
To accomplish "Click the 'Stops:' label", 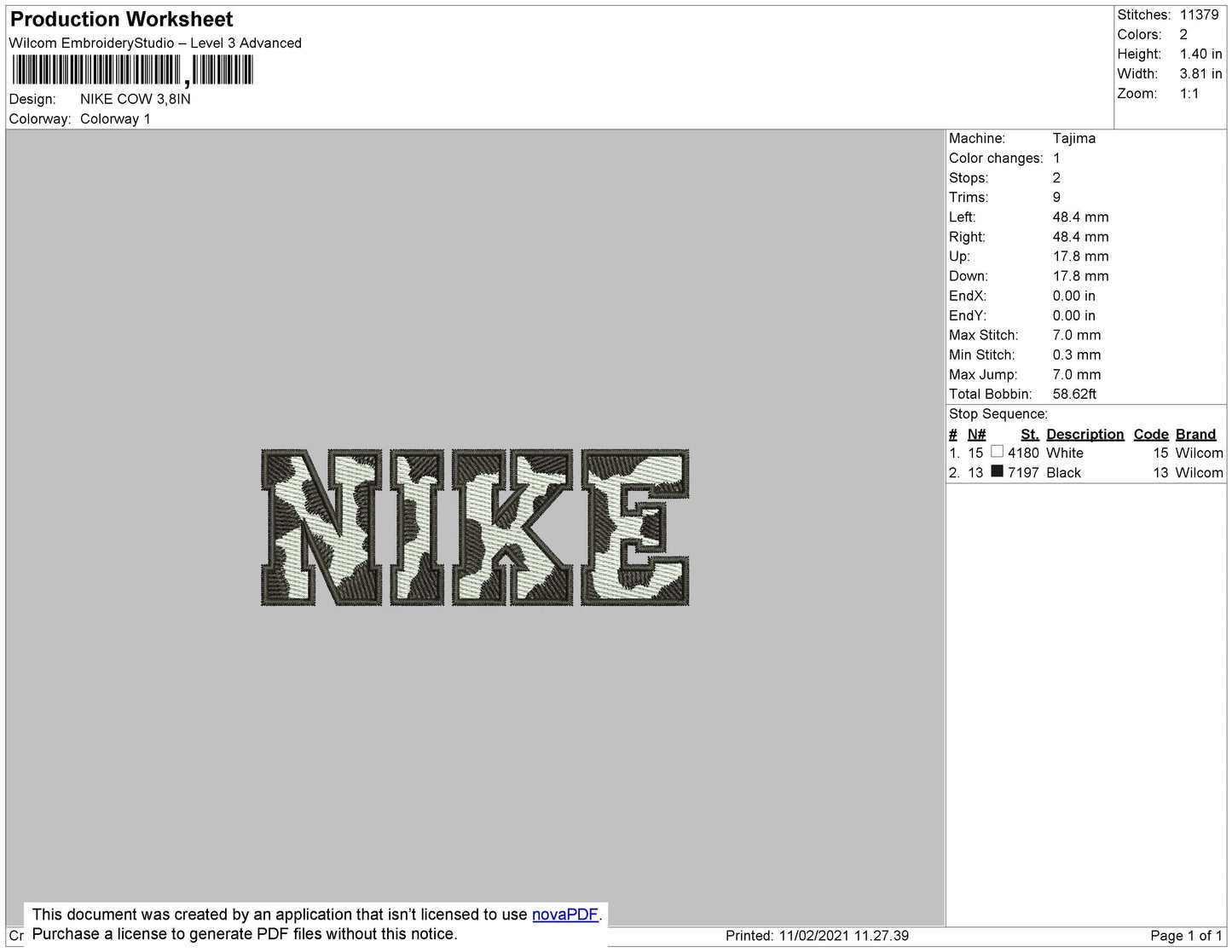I will coord(969,177).
